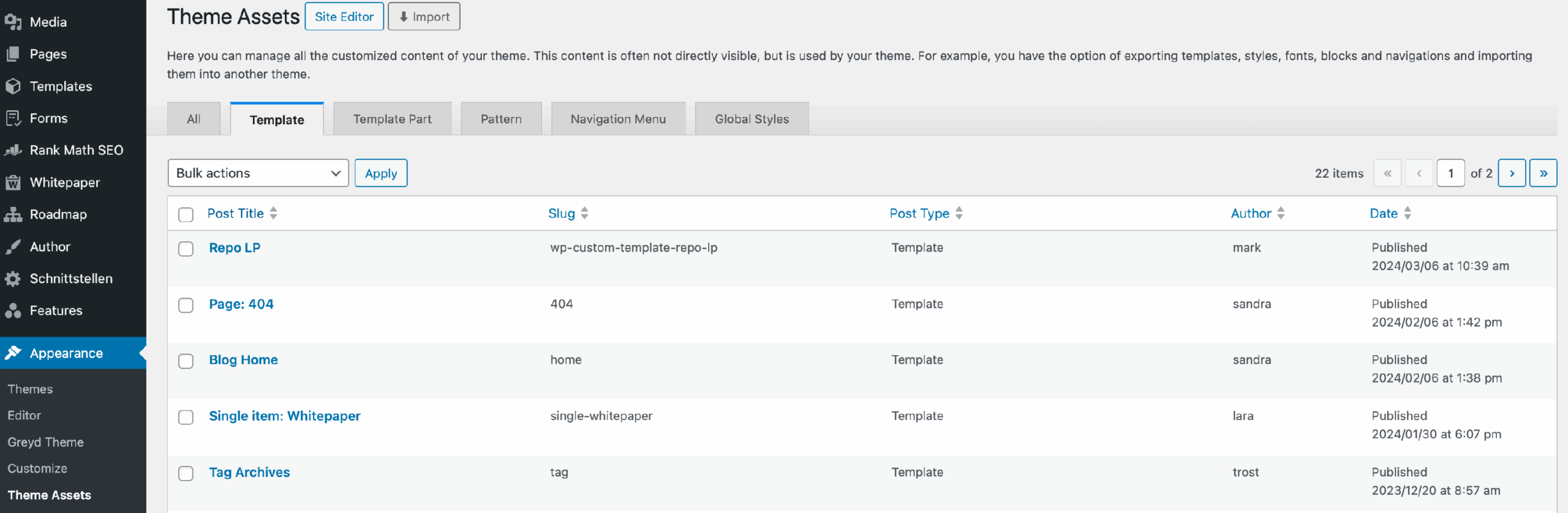Click the Whitepaper sidebar icon

(x=13, y=182)
